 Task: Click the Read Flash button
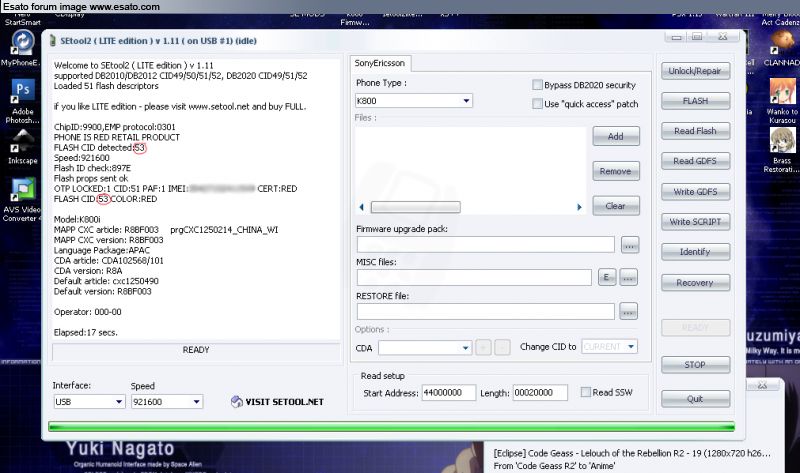click(x=695, y=131)
